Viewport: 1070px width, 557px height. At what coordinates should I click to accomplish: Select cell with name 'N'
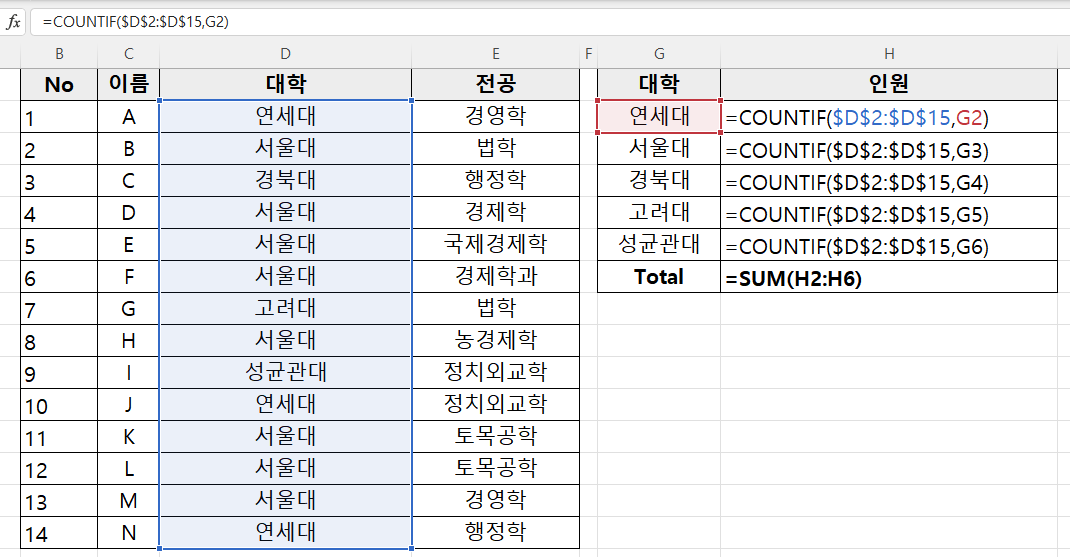128,533
